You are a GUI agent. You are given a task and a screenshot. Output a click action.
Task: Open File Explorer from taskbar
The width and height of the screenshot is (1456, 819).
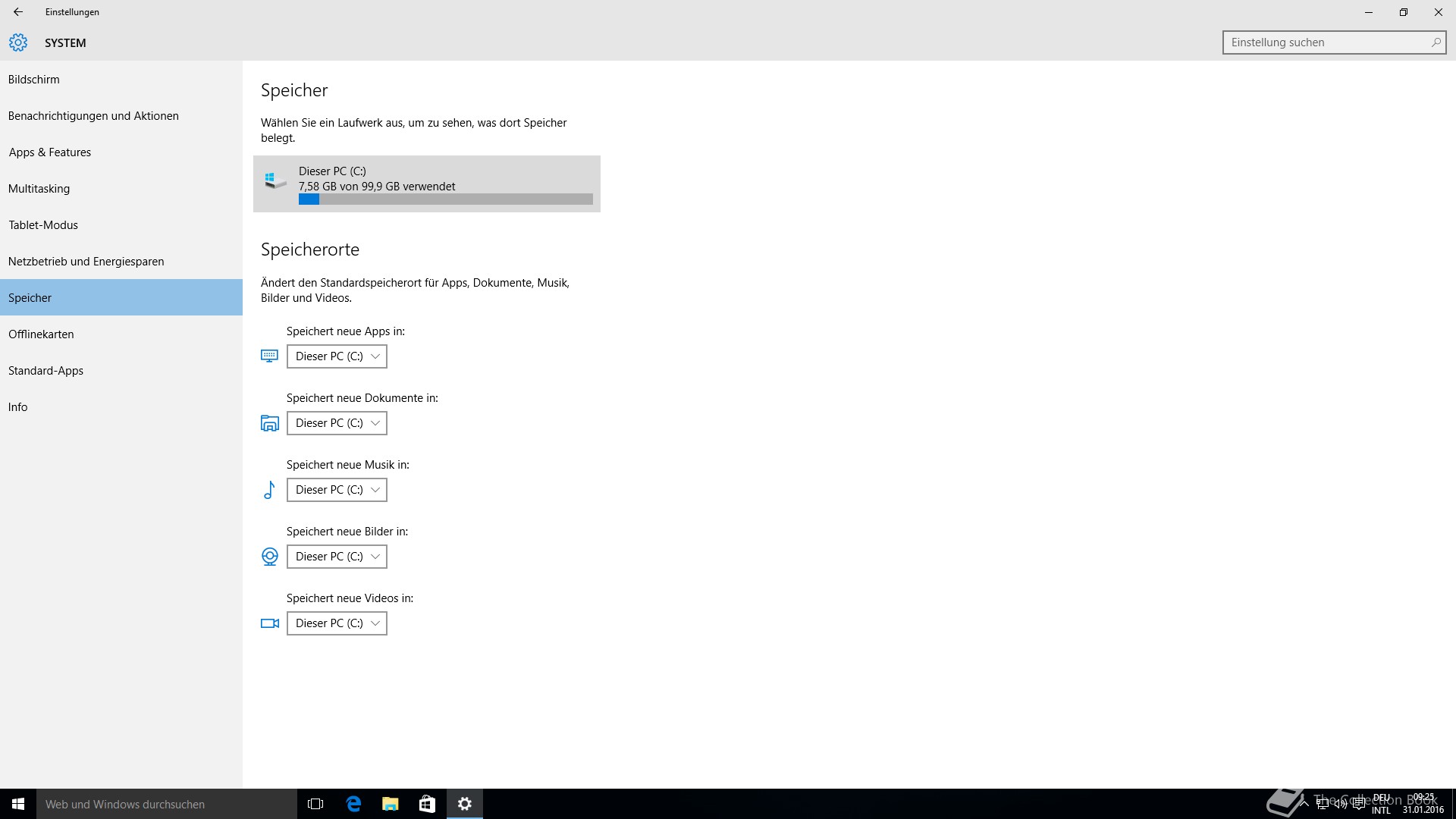(391, 804)
